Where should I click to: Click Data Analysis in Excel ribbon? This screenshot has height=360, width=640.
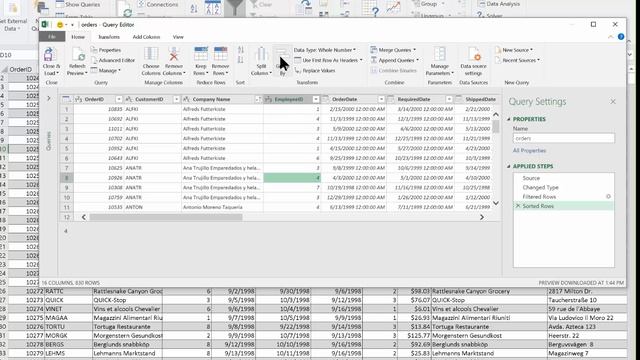click(499, 4)
